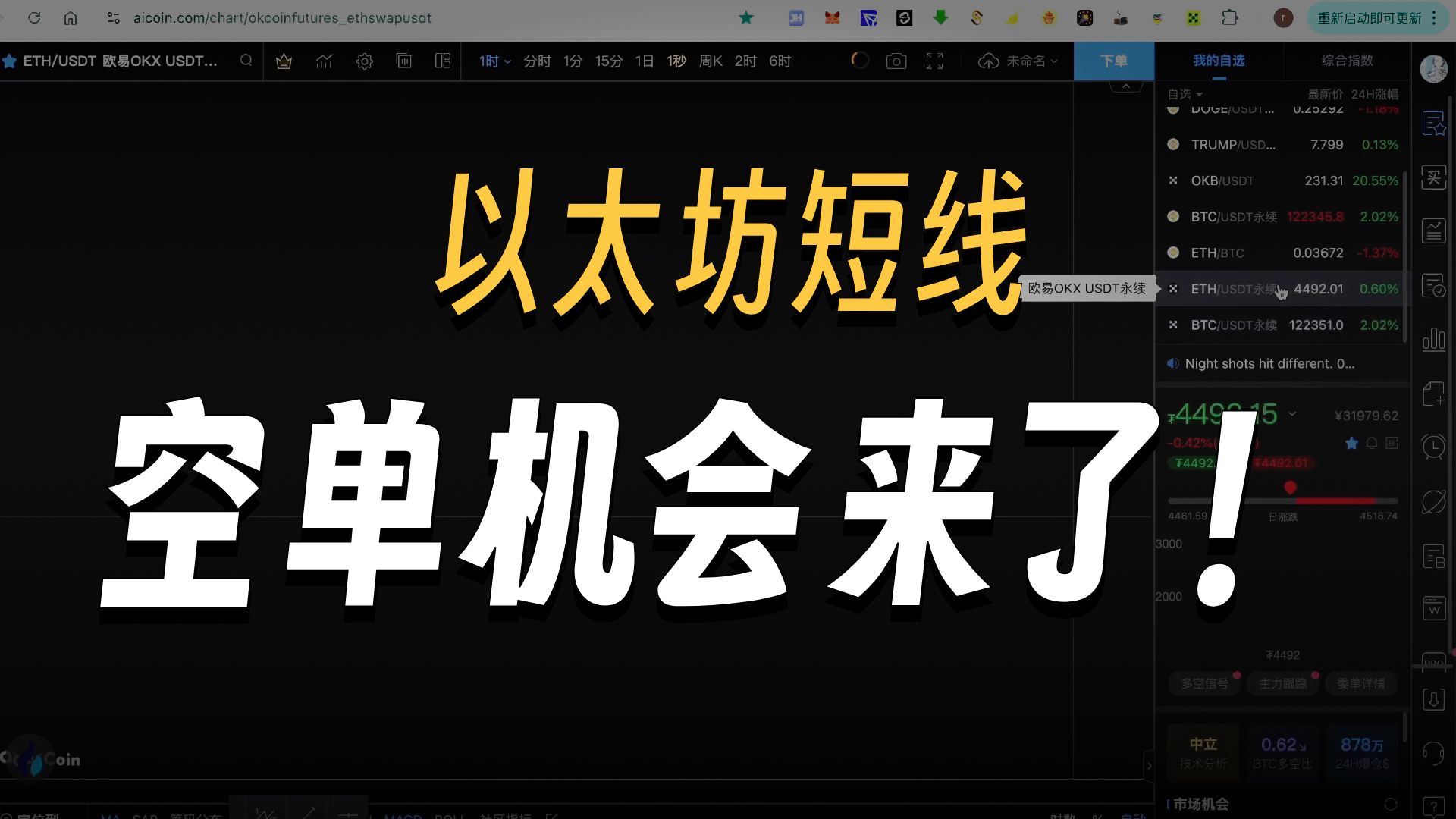The height and width of the screenshot is (819, 1456).
Task: Open the multi-chart layout panel icon
Action: coord(443,61)
